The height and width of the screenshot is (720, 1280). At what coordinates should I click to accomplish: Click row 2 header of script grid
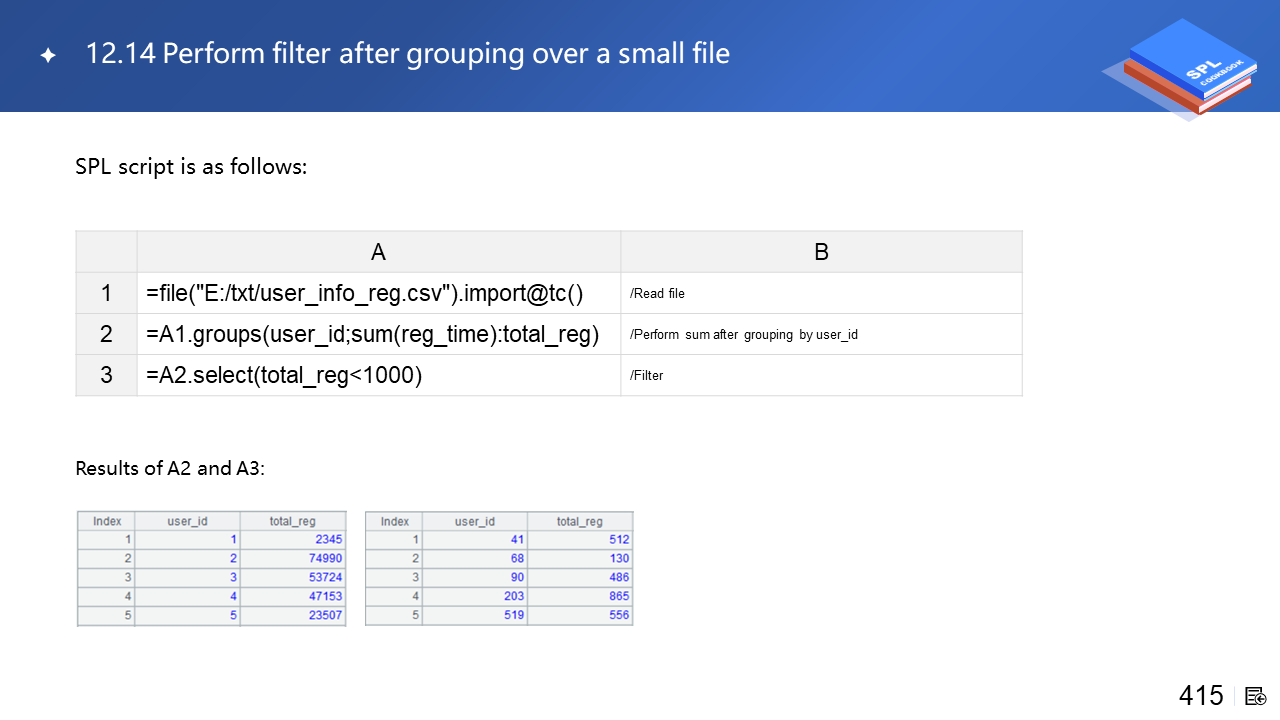(106, 335)
